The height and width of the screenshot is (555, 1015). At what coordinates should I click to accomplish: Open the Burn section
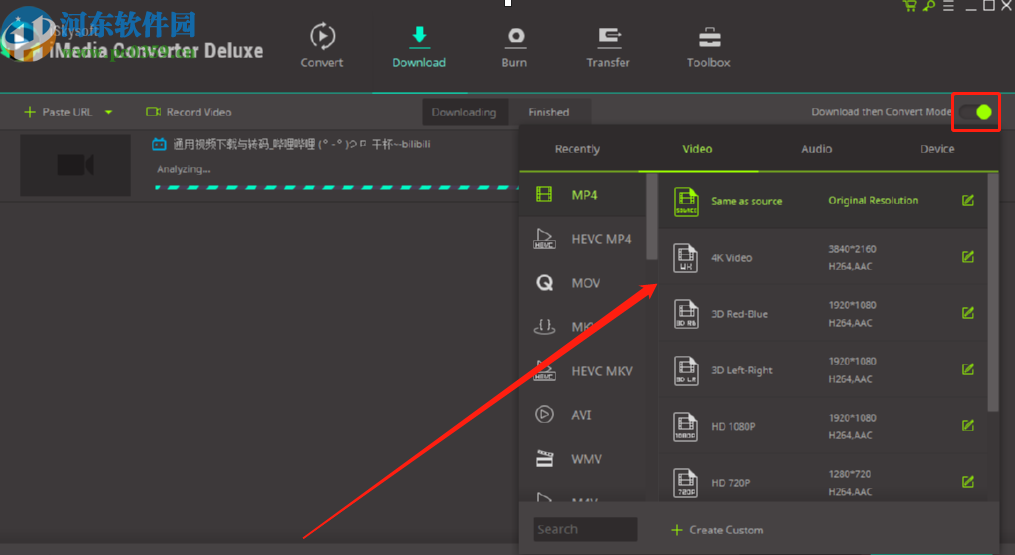click(515, 47)
